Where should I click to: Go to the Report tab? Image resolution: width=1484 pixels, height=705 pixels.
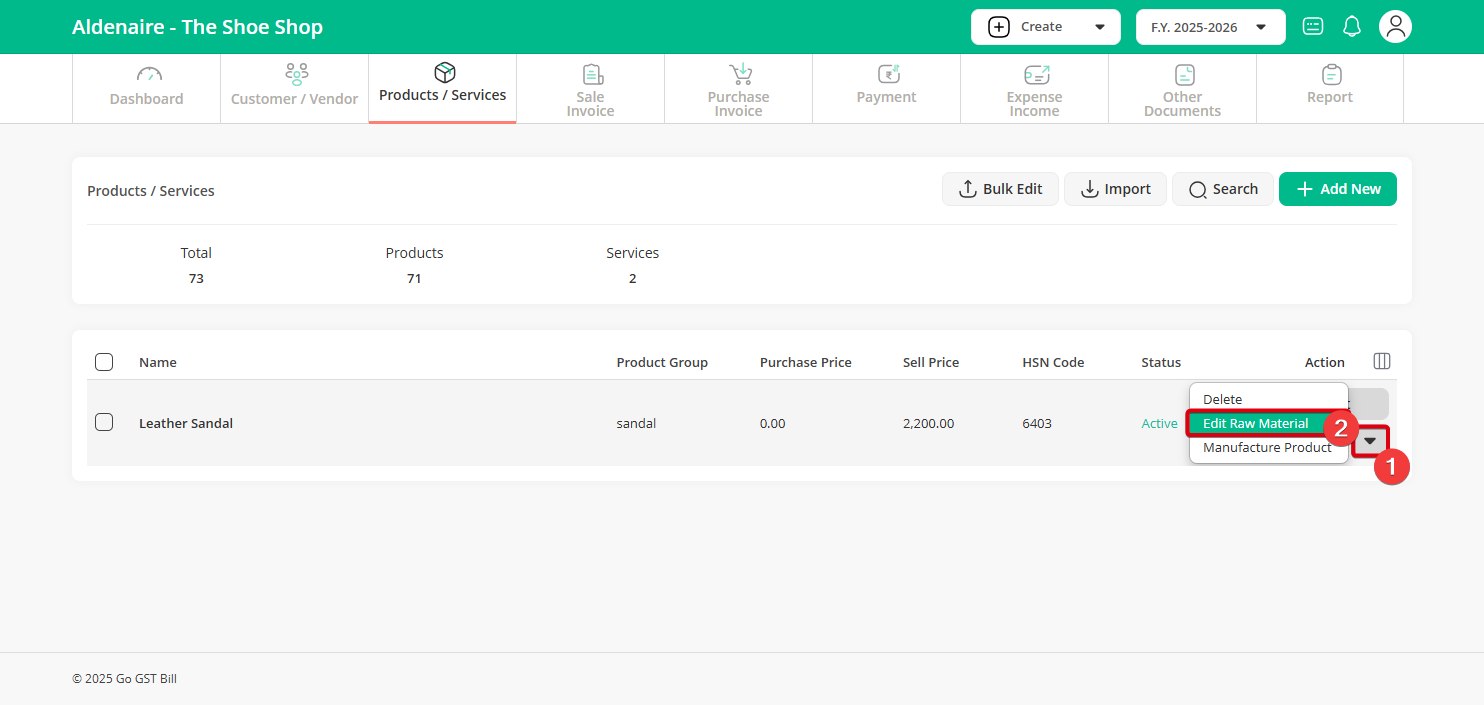click(x=1330, y=88)
